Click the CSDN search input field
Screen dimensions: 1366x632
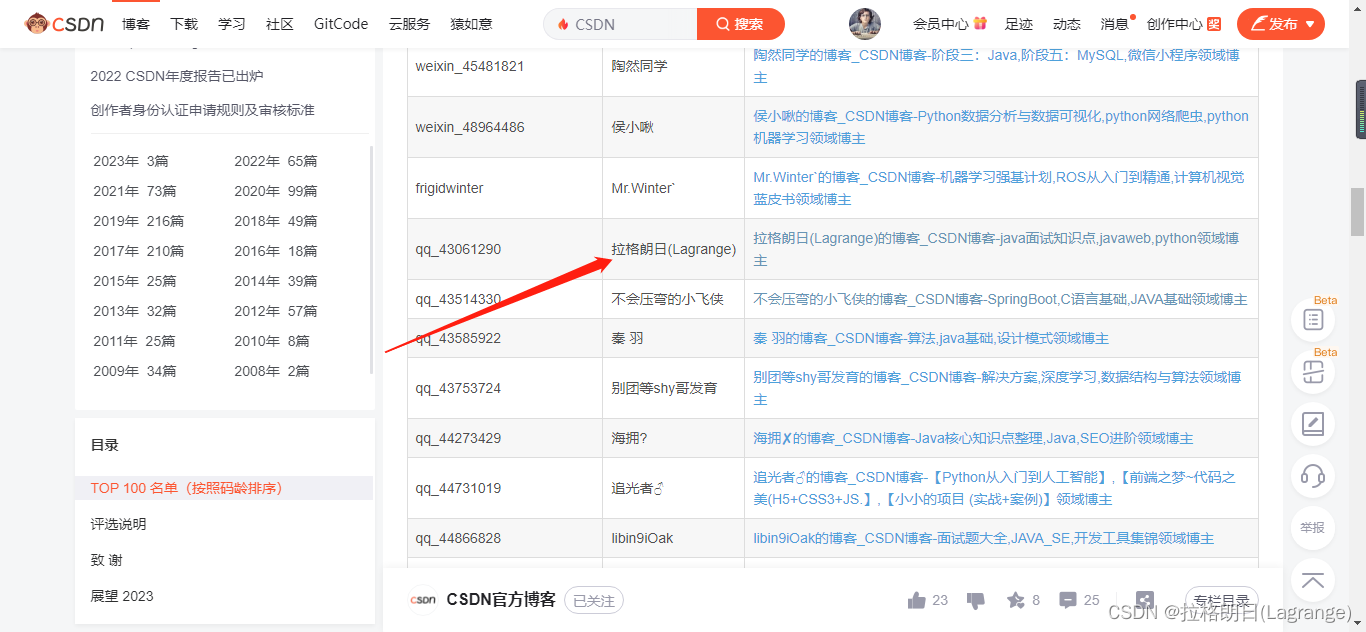(630, 24)
